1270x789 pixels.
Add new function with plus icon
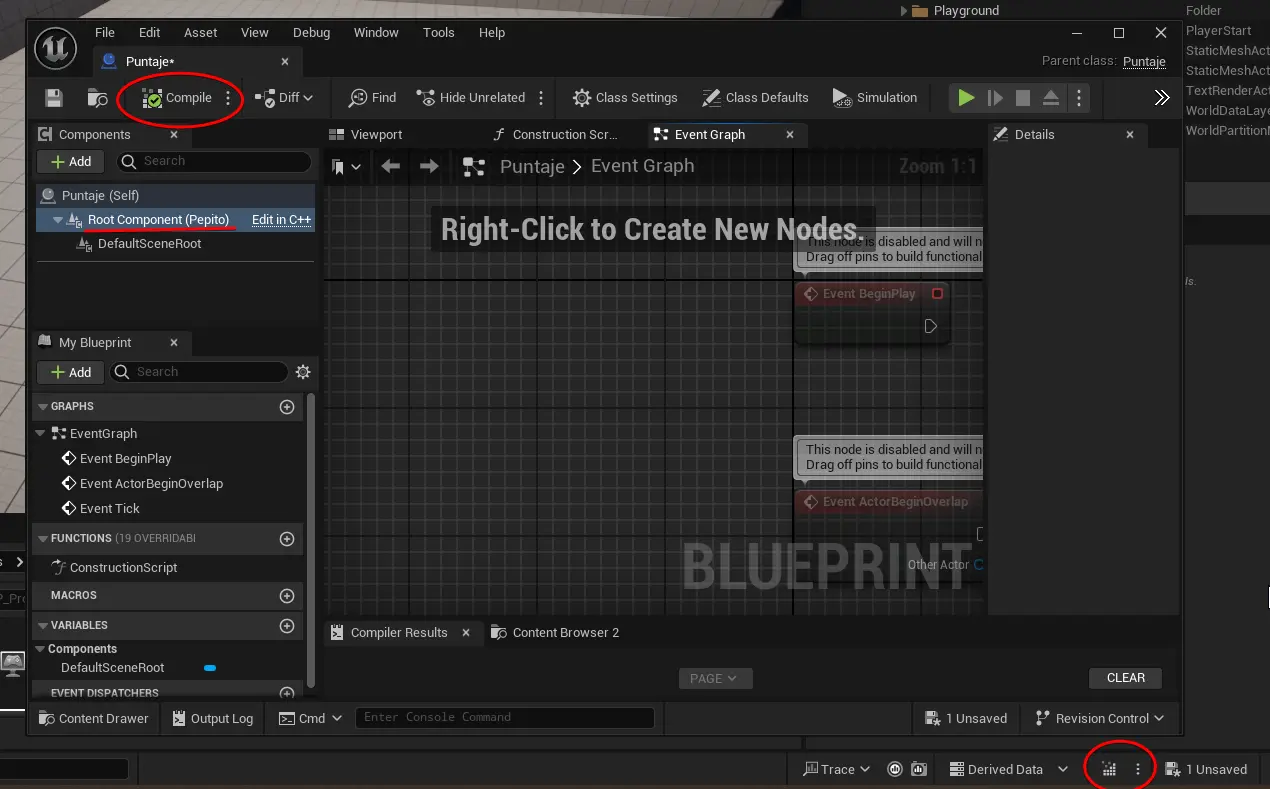(287, 539)
